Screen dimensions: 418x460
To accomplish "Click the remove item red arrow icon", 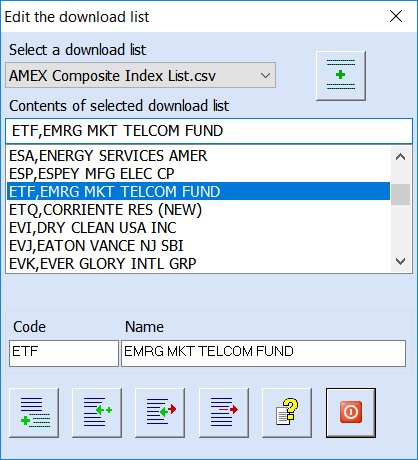I will pyautogui.click(x=224, y=413).
